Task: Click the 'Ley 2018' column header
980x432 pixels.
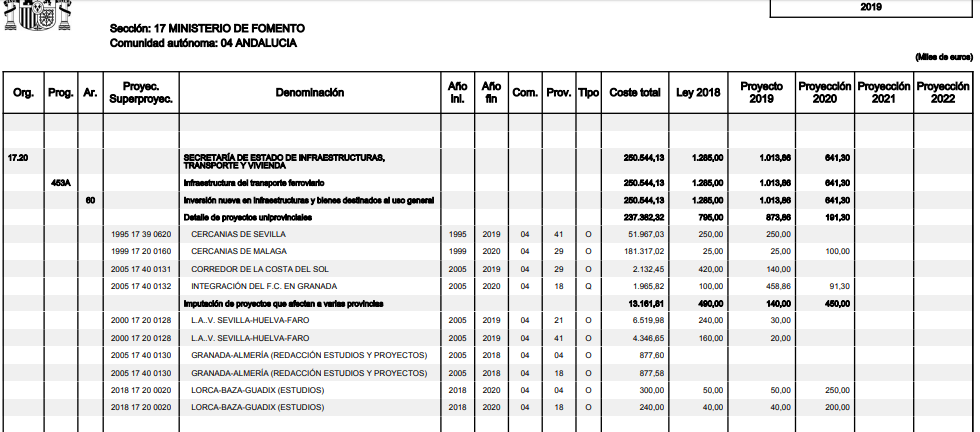Action: coord(697,93)
